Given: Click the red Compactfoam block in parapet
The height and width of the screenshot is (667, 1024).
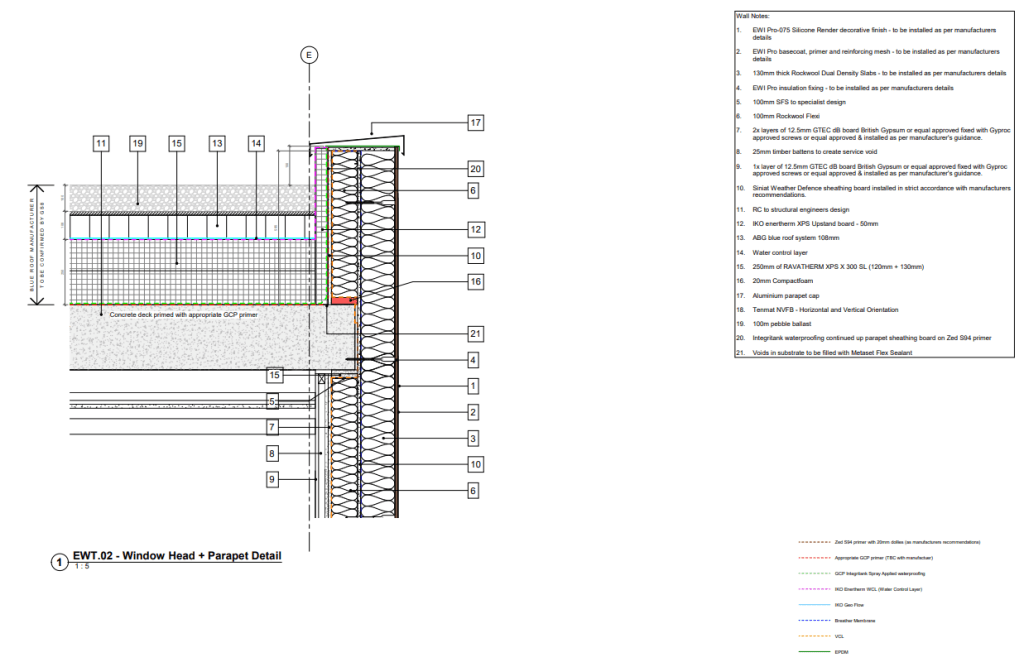Looking at the screenshot, I should point(342,300).
